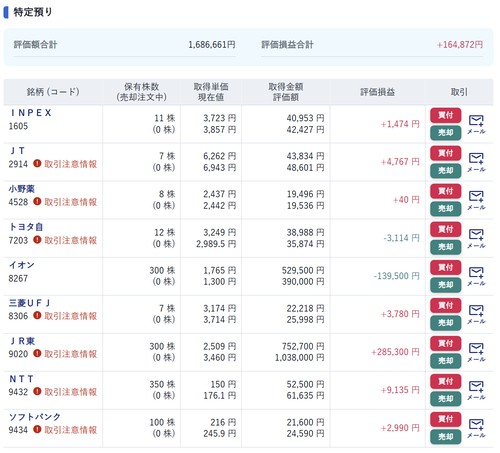Open 取引注意情報 link for JR東

click(71, 354)
